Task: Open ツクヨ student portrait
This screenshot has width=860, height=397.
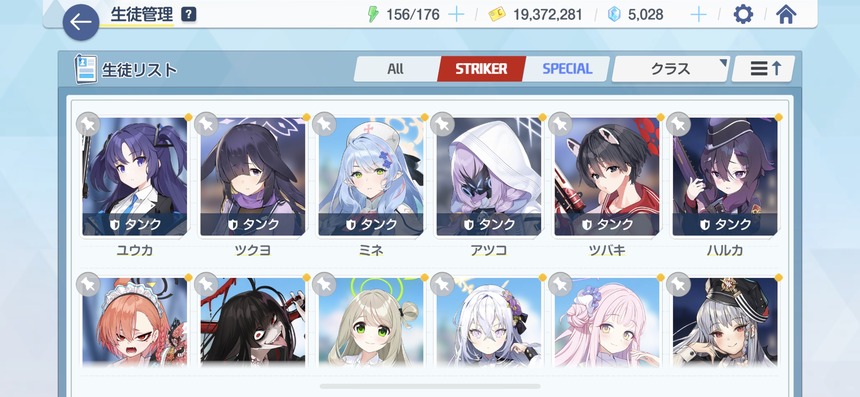Action: tap(252, 177)
